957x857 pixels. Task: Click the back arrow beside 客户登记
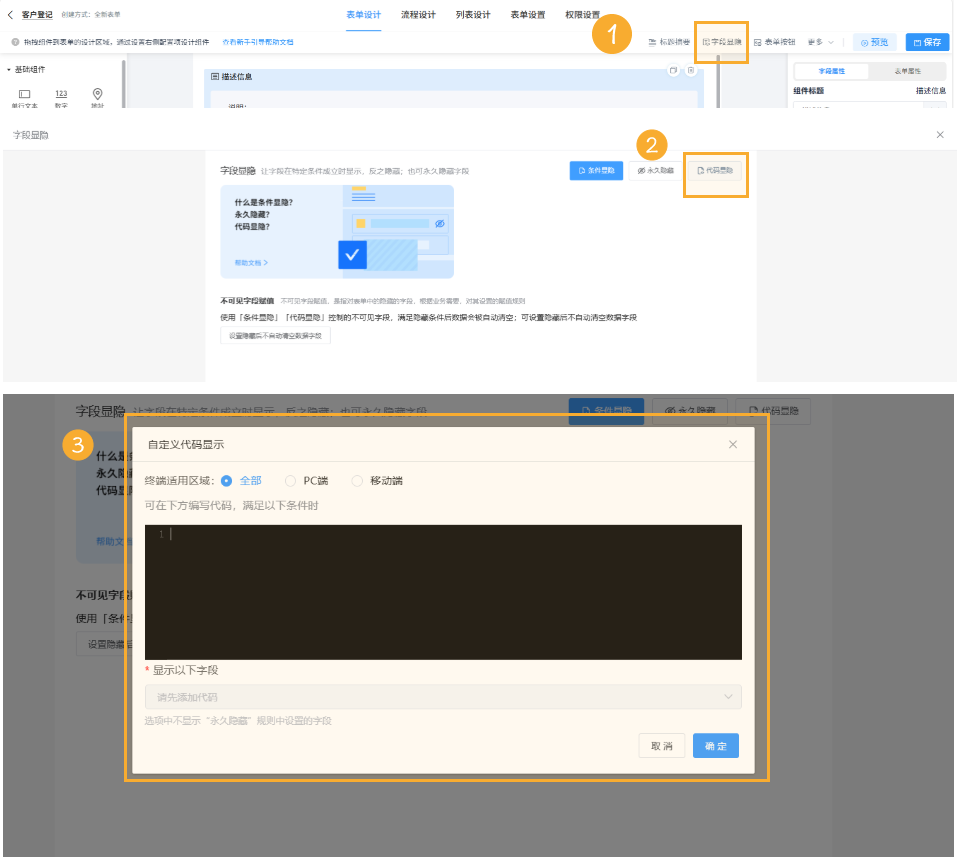pos(10,14)
